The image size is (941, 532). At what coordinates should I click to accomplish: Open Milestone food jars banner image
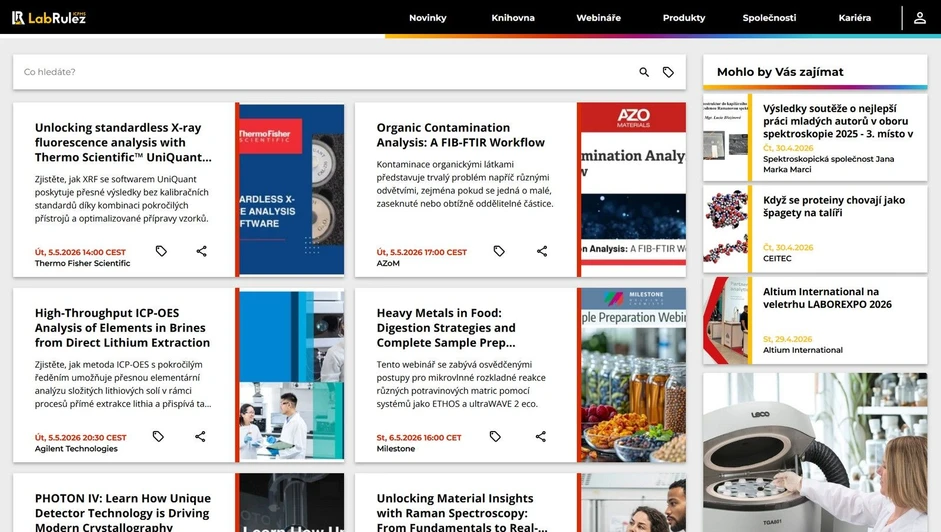(633, 375)
